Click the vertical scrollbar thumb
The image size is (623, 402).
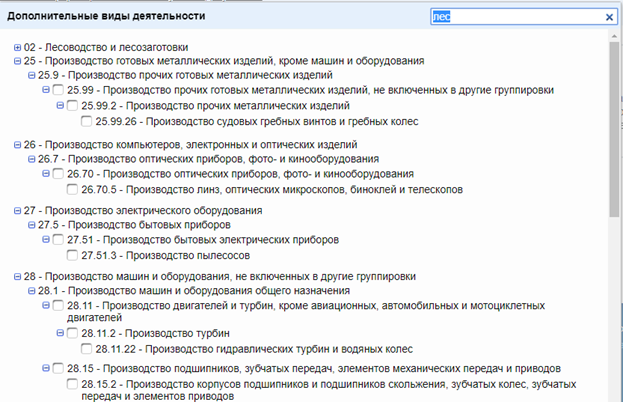(614, 130)
